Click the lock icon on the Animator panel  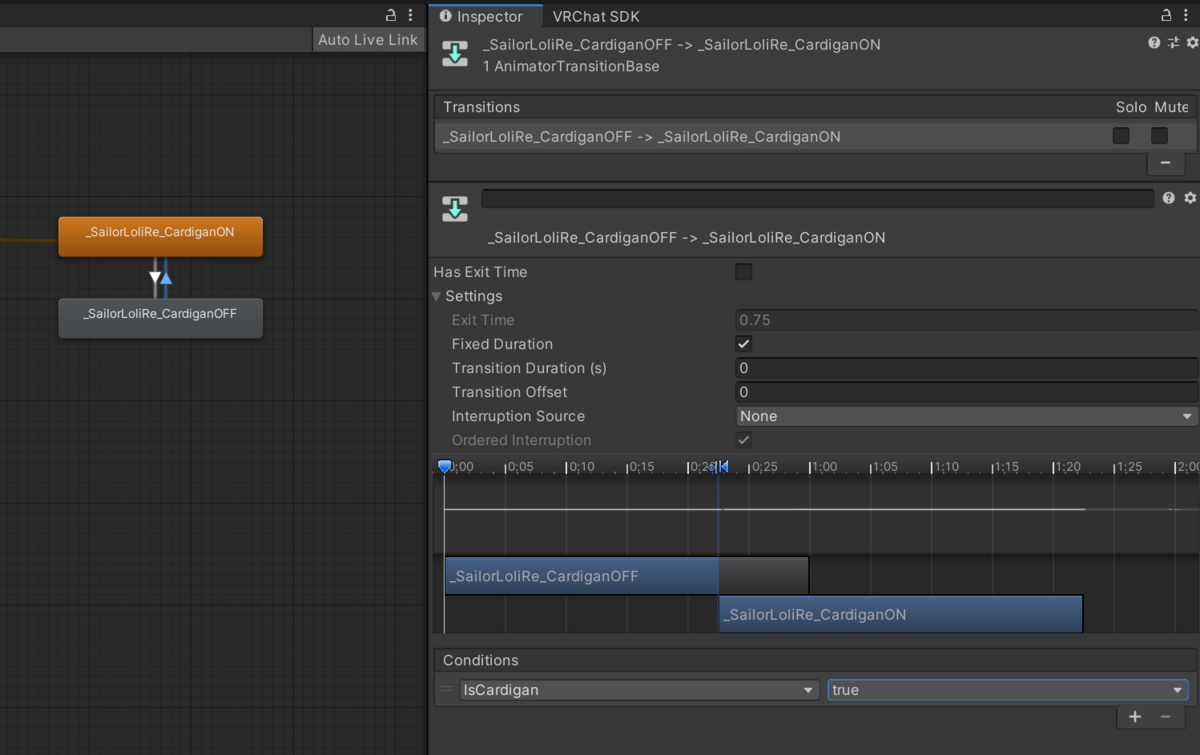tap(391, 15)
